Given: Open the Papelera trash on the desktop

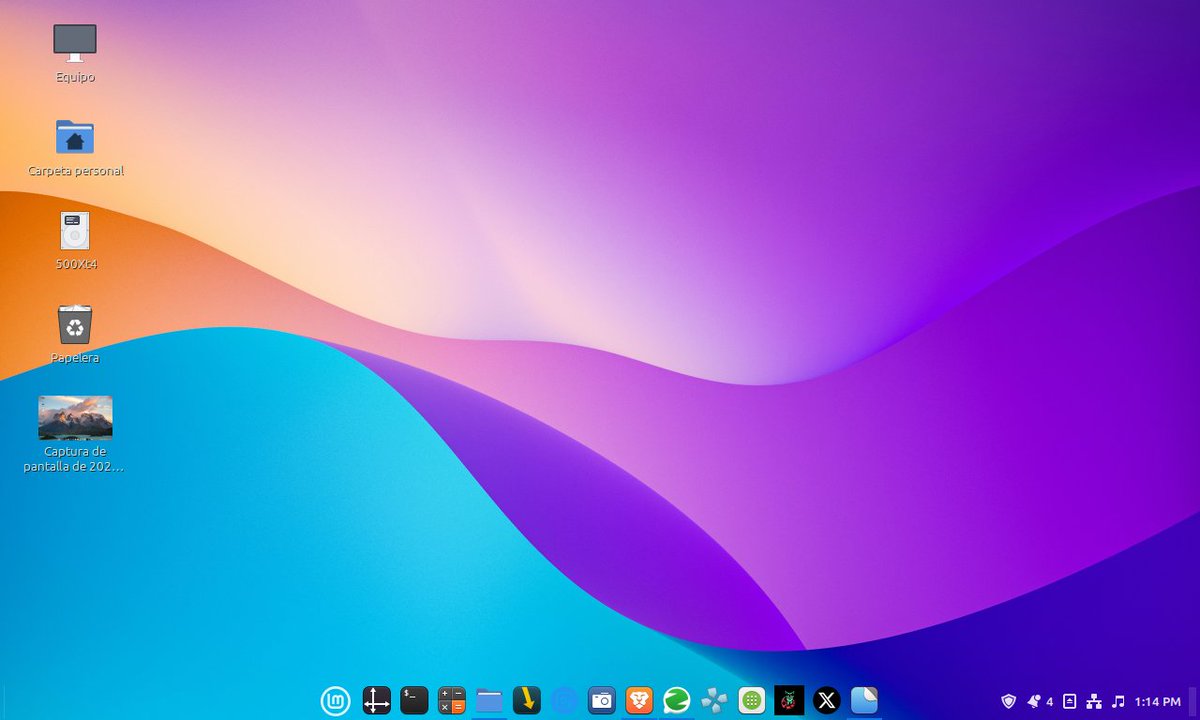Looking at the screenshot, I should click(x=74, y=325).
